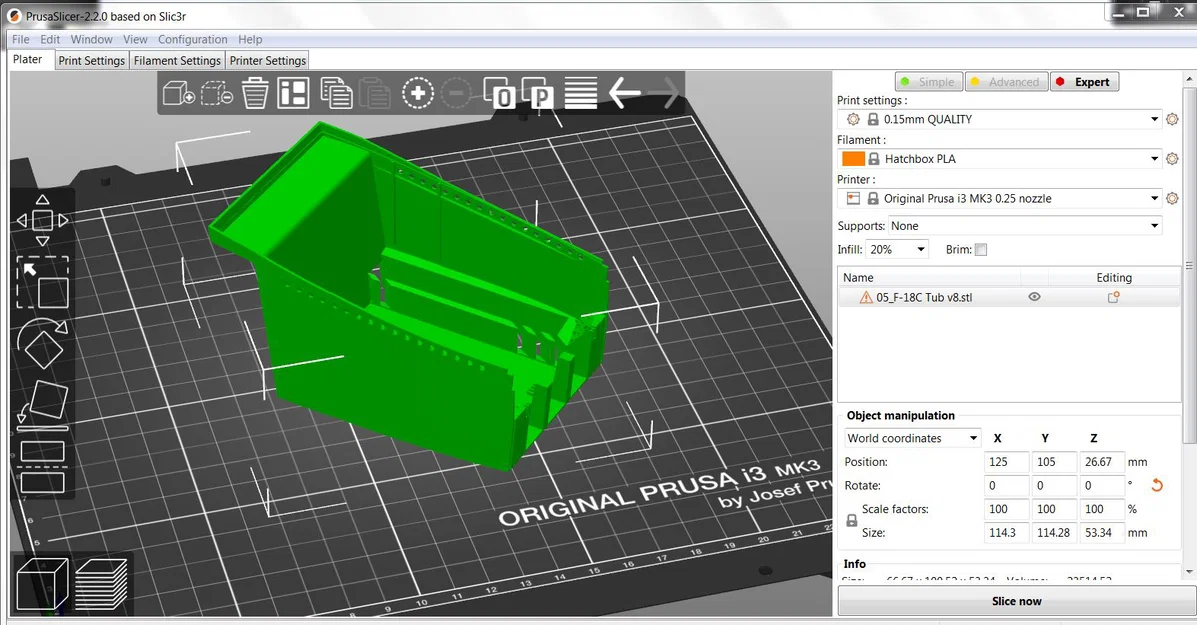1197x625 pixels.
Task: Open the Infill percentage dropdown
Action: click(x=897, y=250)
